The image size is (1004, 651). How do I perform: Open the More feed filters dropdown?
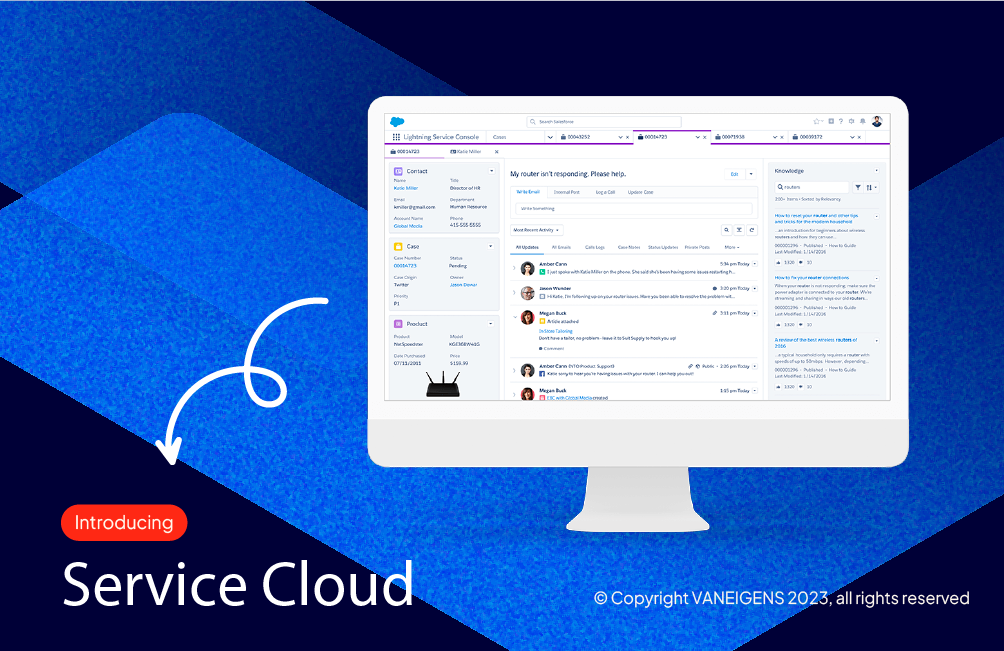732,247
